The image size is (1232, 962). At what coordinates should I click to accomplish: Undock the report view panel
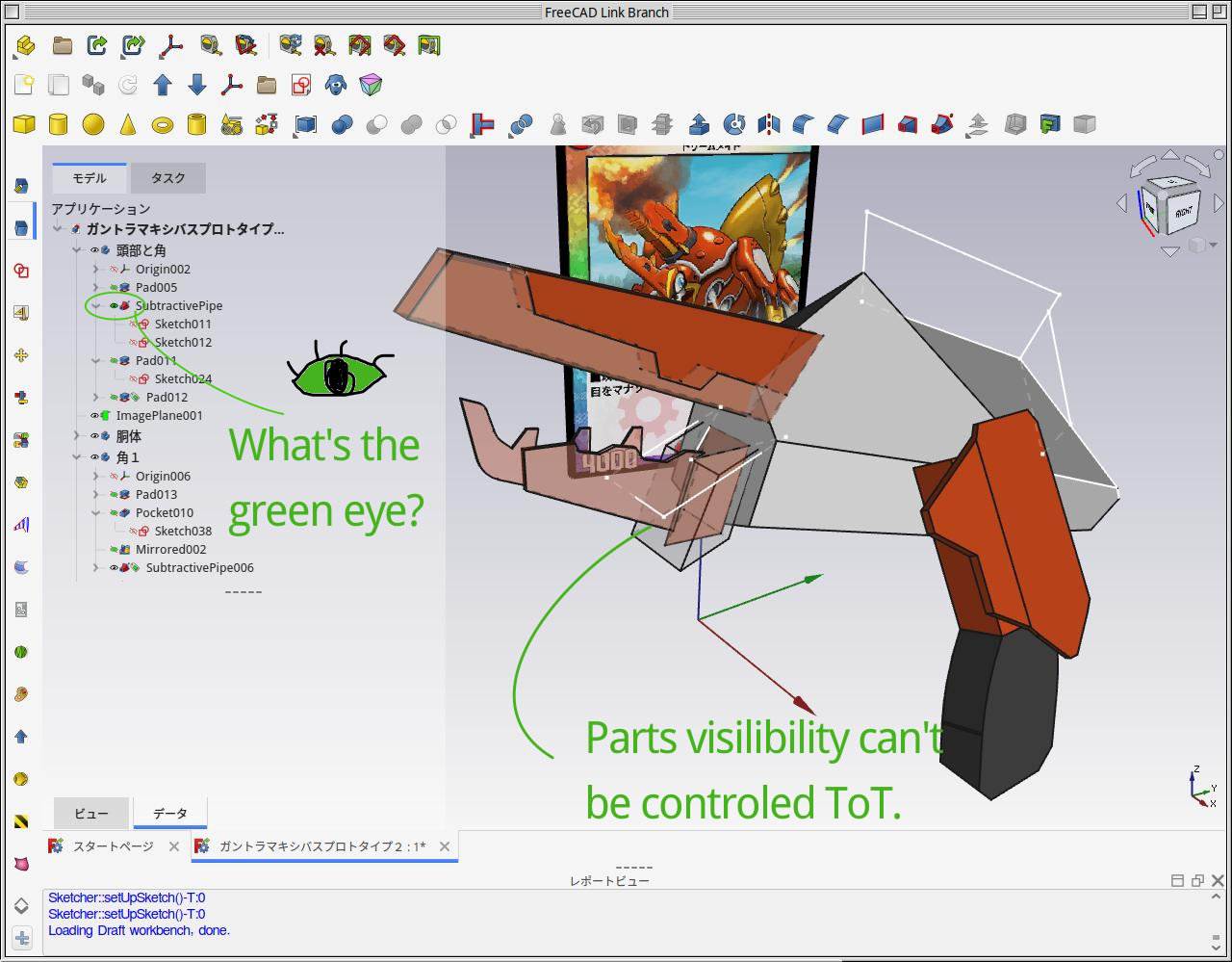click(1196, 879)
